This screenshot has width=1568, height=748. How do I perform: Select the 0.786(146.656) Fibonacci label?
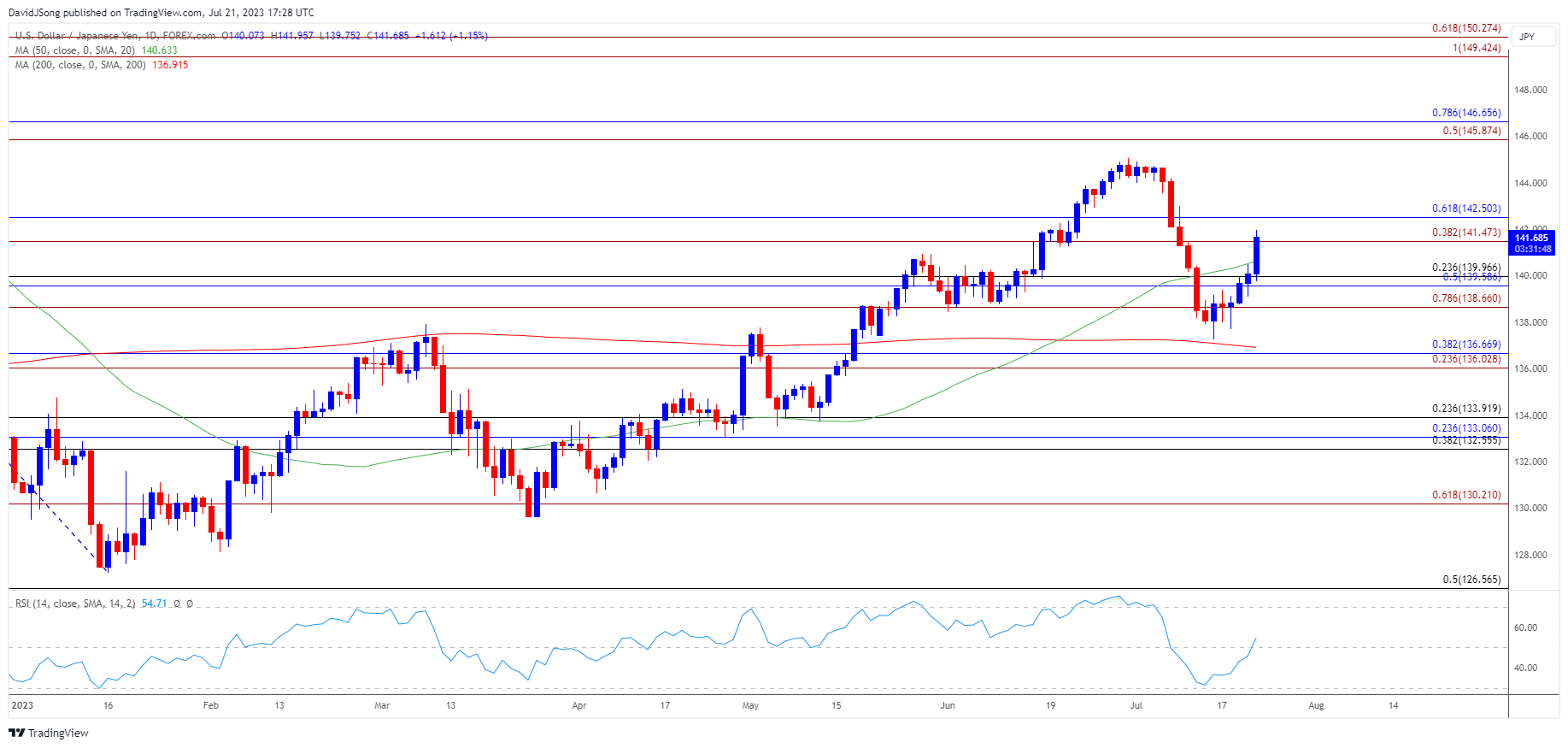[x=1466, y=113]
